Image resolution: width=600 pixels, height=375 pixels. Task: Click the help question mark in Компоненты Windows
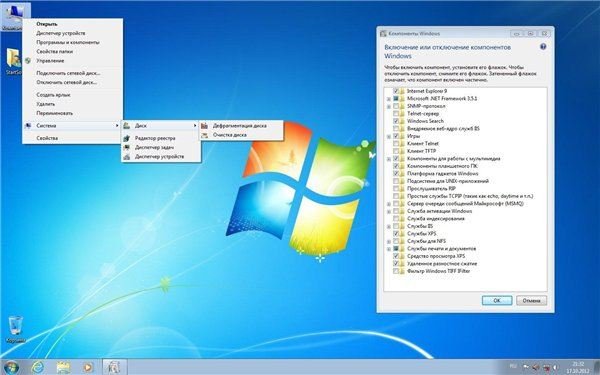(x=543, y=47)
